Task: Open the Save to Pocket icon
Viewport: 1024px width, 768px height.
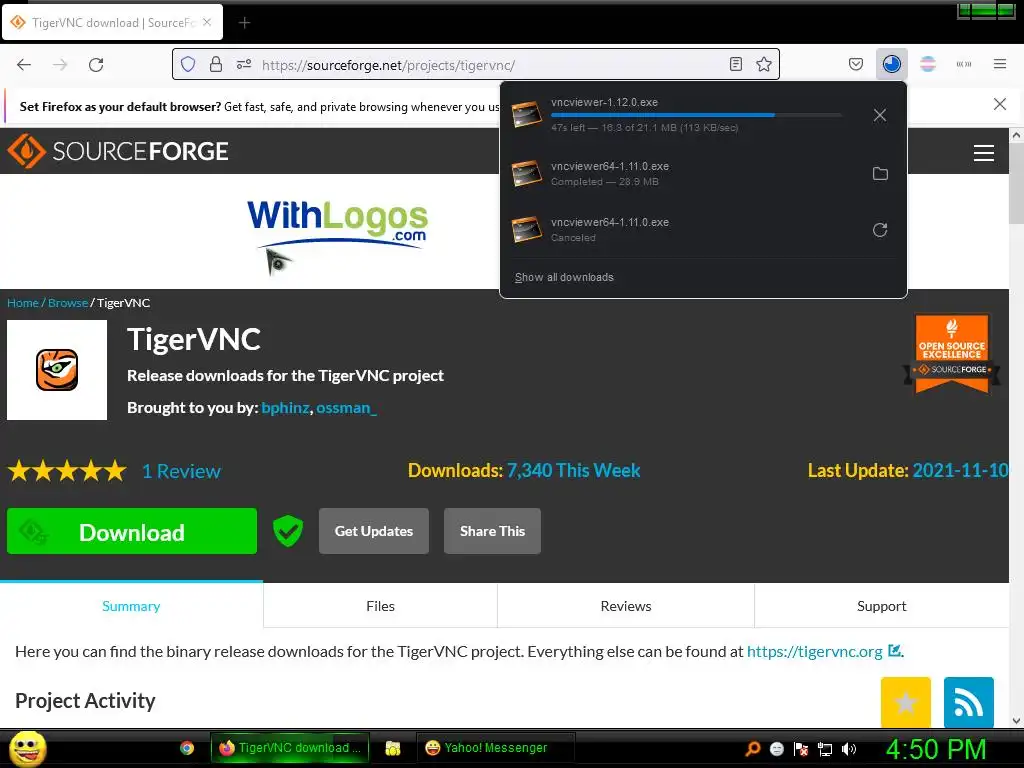Action: pos(856,64)
